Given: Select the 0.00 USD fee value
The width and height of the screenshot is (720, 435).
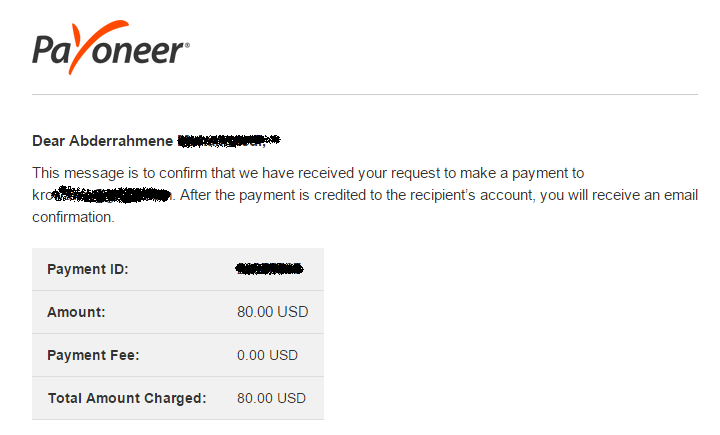Looking at the screenshot, I should (267, 355).
